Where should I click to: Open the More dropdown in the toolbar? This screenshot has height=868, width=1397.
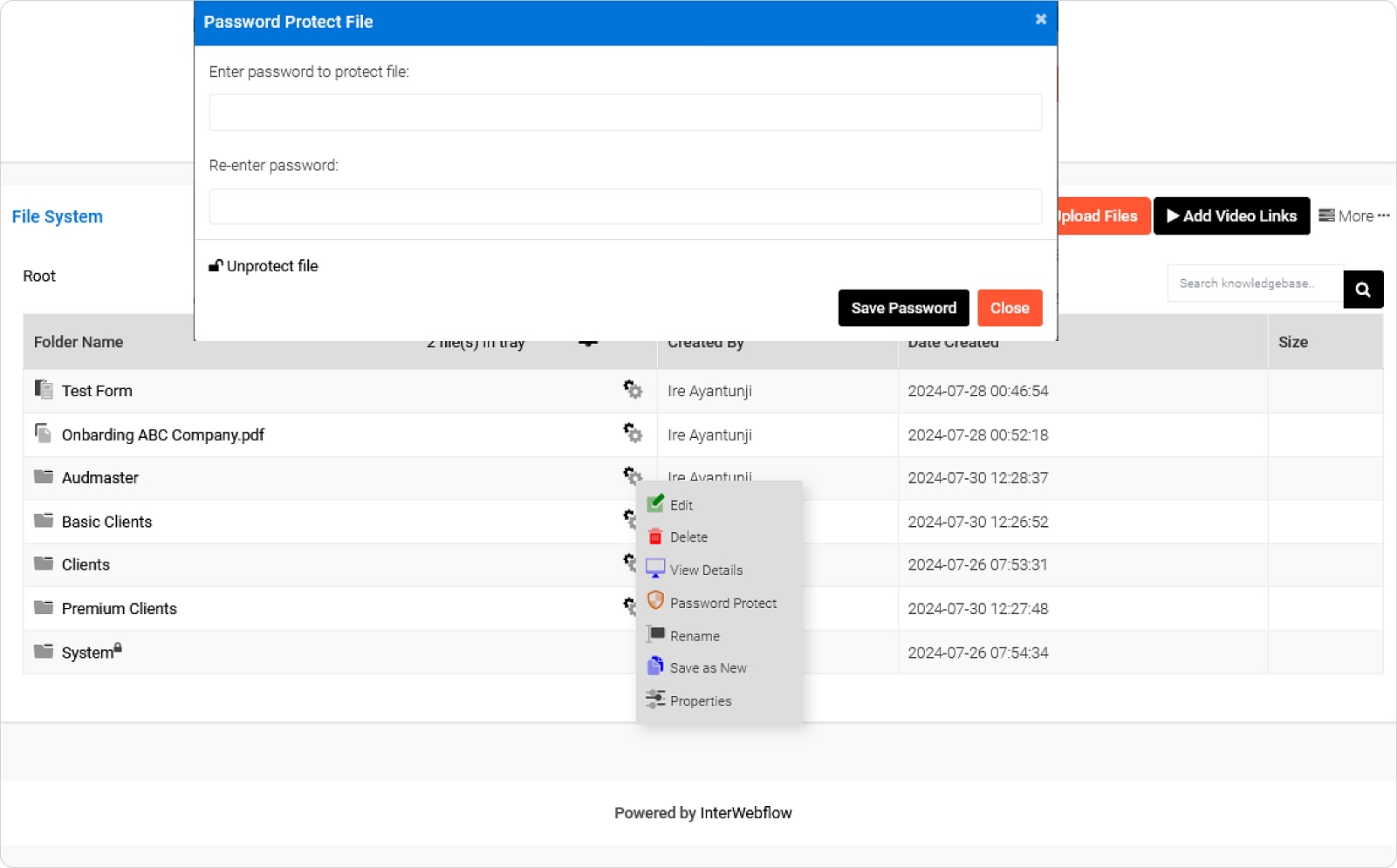coord(1352,215)
